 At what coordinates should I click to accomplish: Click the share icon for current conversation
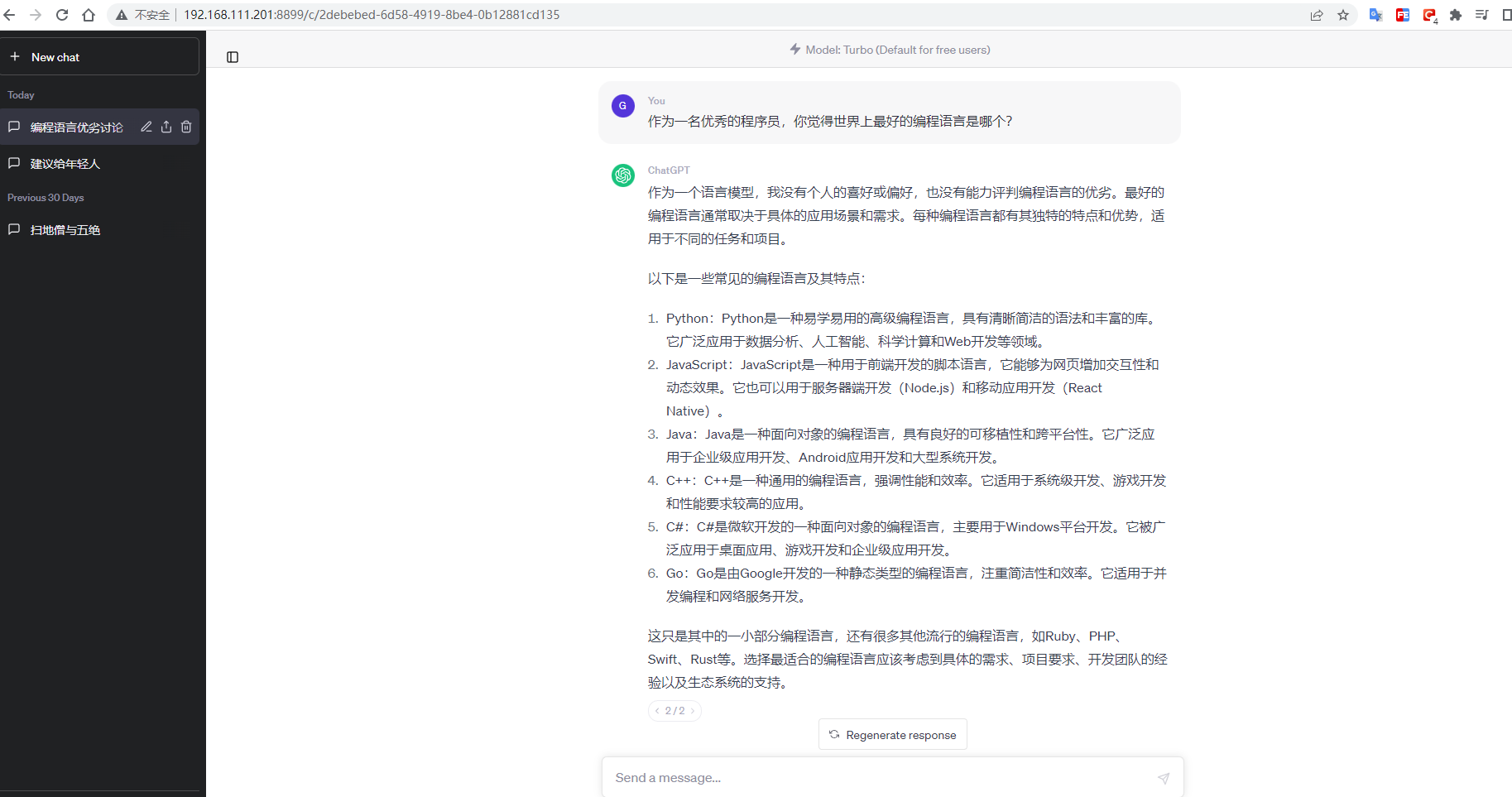pyautogui.click(x=166, y=126)
